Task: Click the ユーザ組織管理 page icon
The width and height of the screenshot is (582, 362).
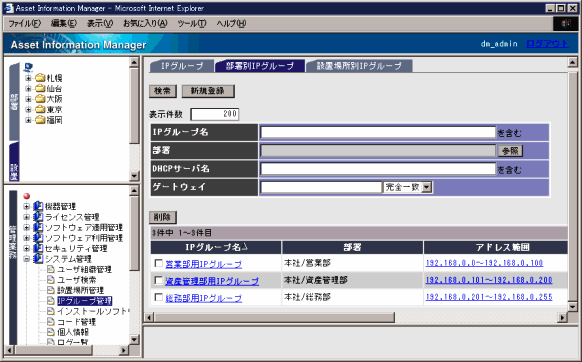Action: 51,269
